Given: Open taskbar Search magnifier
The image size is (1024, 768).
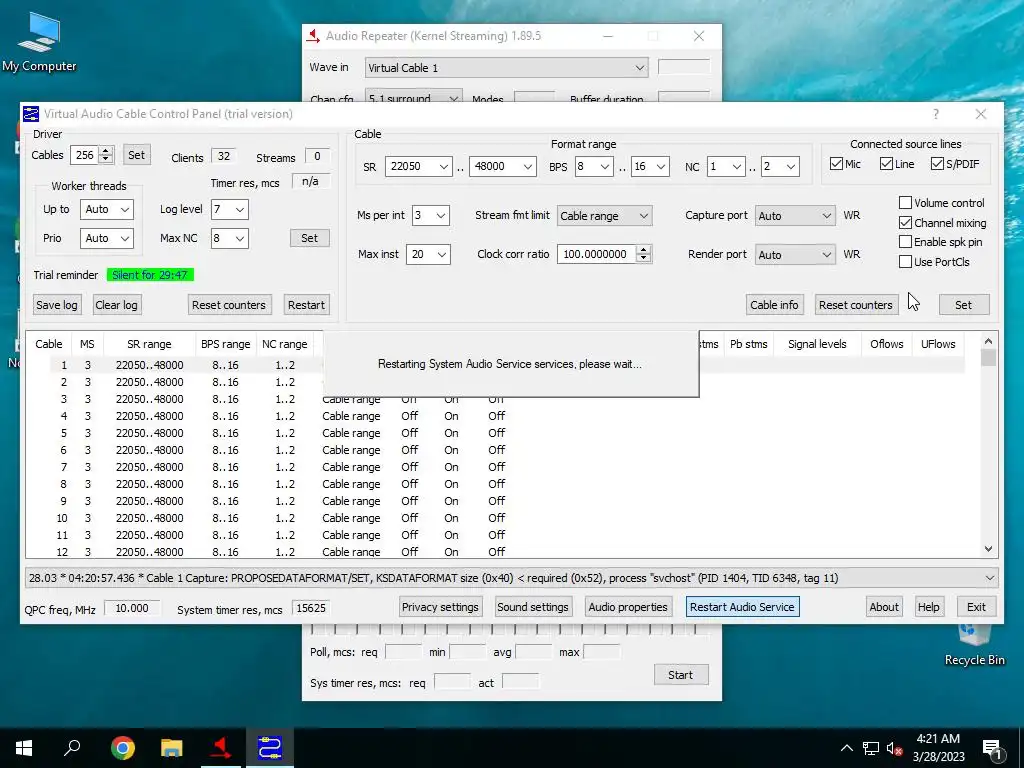Looking at the screenshot, I should click(x=72, y=748).
